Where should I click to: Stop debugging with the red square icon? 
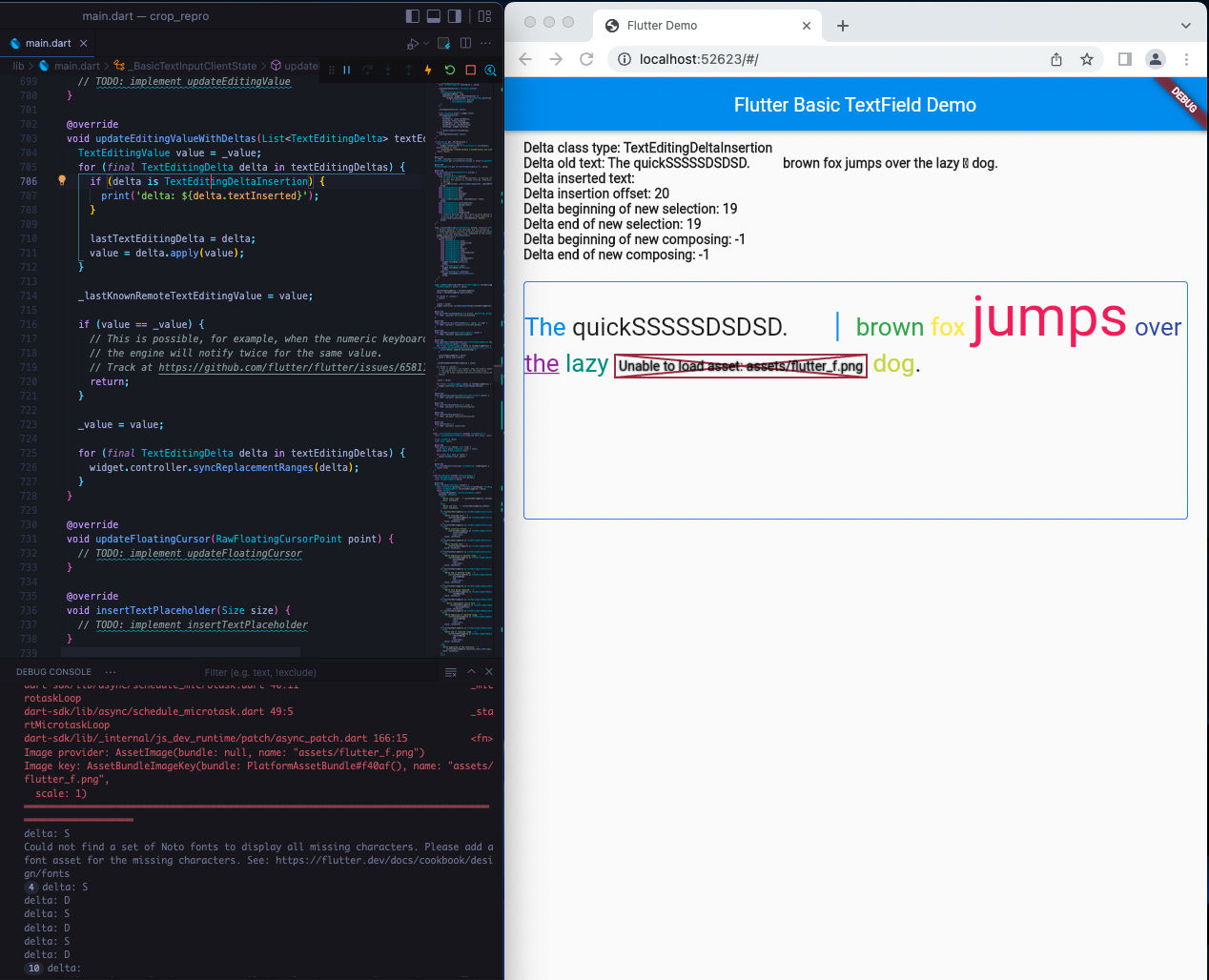[469, 70]
